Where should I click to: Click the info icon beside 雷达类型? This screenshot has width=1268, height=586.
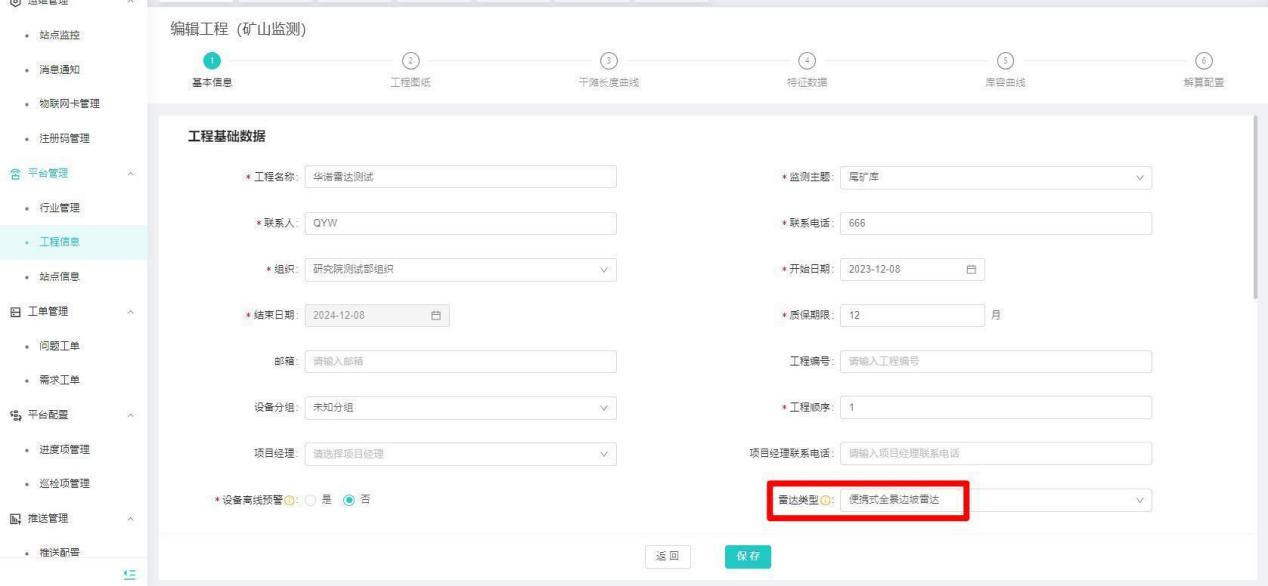click(826, 500)
